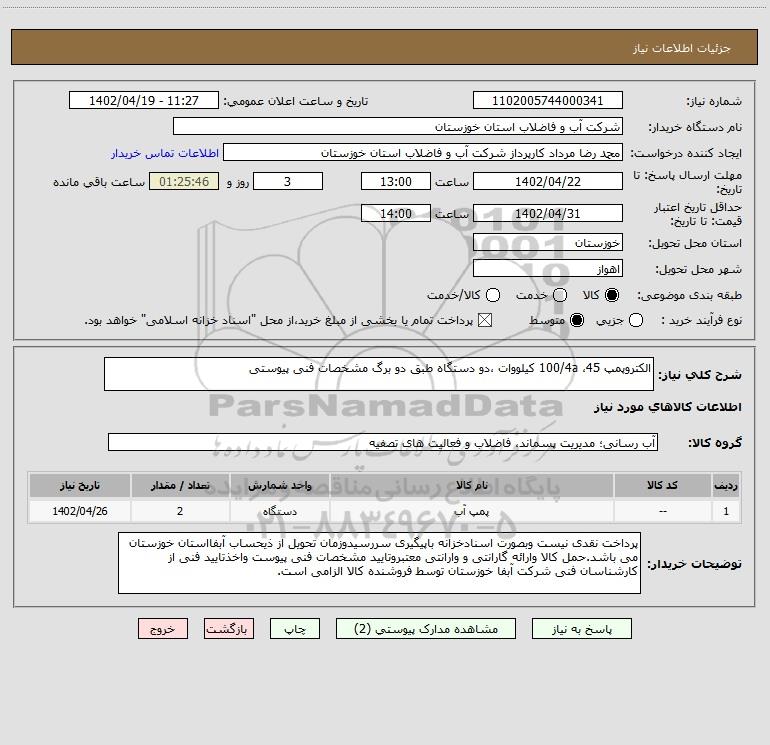
Task: Click the گروه کالا label
Action: pyautogui.click(x=715, y=443)
